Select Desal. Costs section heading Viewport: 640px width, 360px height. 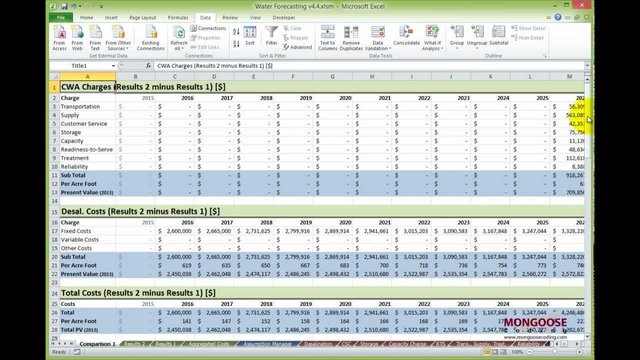[x=140, y=211]
